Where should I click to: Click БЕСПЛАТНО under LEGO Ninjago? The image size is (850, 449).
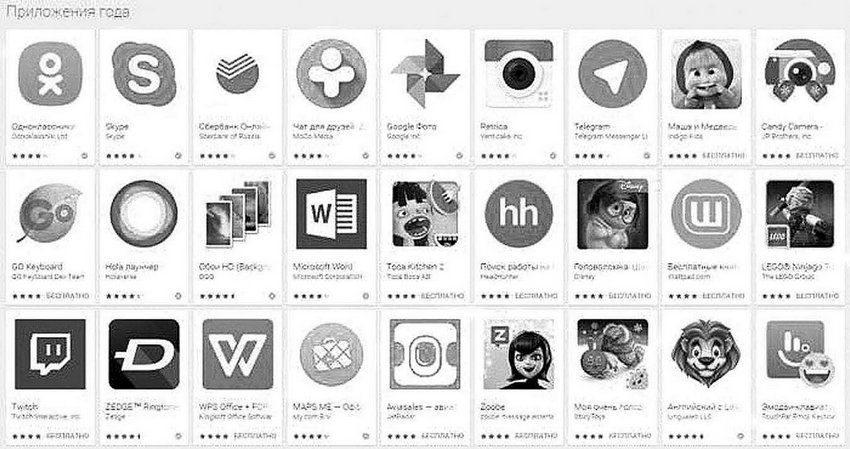click(x=817, y=296)
